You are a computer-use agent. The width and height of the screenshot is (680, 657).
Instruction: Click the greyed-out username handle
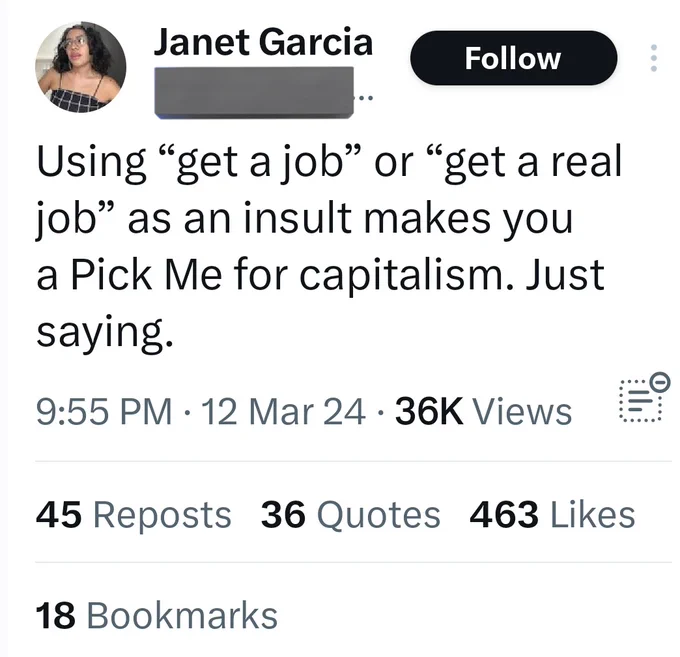(x=253, y=90)
